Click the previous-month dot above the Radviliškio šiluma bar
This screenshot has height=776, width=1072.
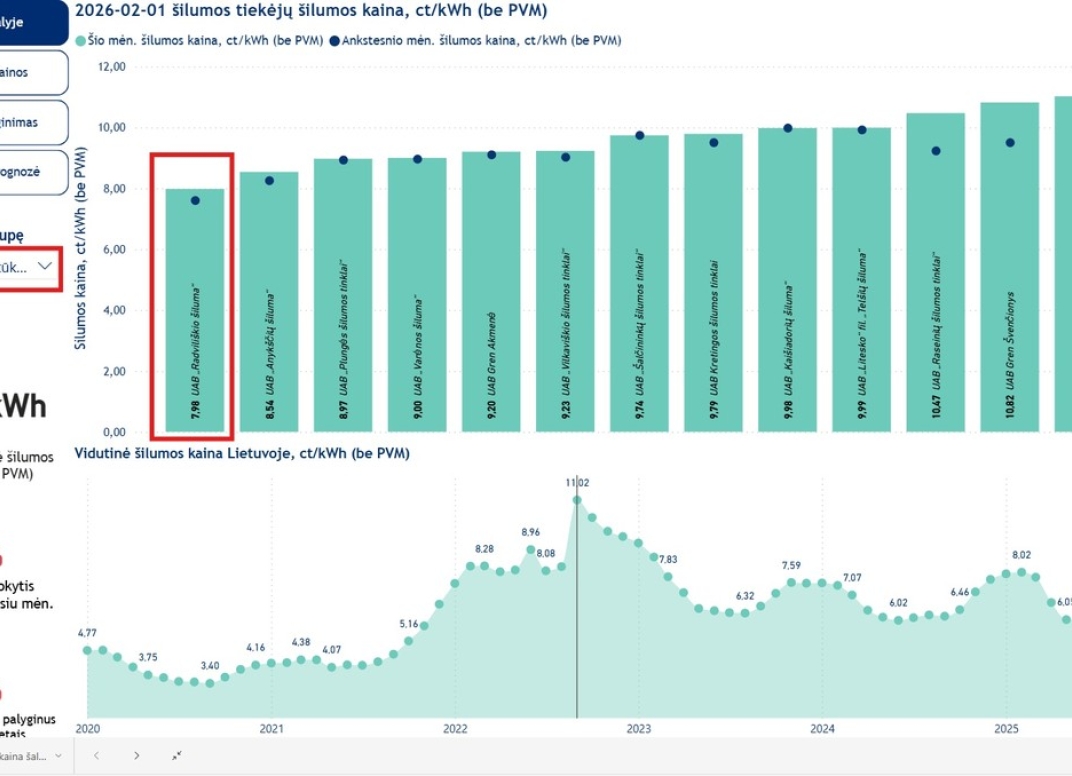tap(196, 200)
